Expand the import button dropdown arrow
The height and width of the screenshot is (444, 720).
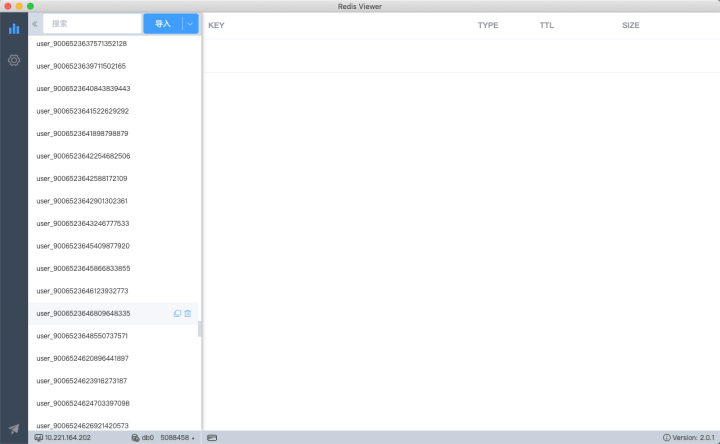coord(190,24)
